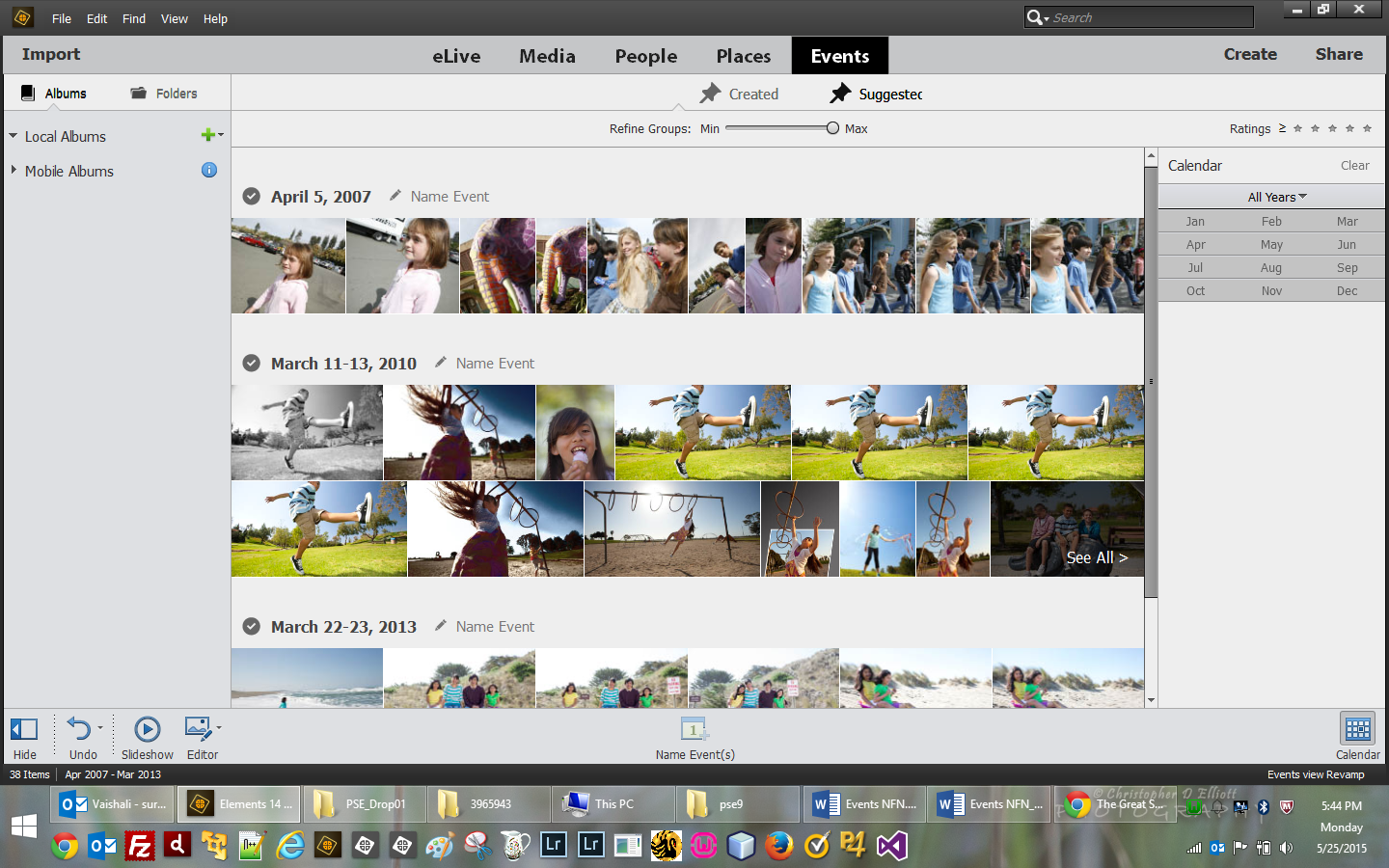
Task: Open Firefox from the taskbar
Action: [x=779, y=846]
